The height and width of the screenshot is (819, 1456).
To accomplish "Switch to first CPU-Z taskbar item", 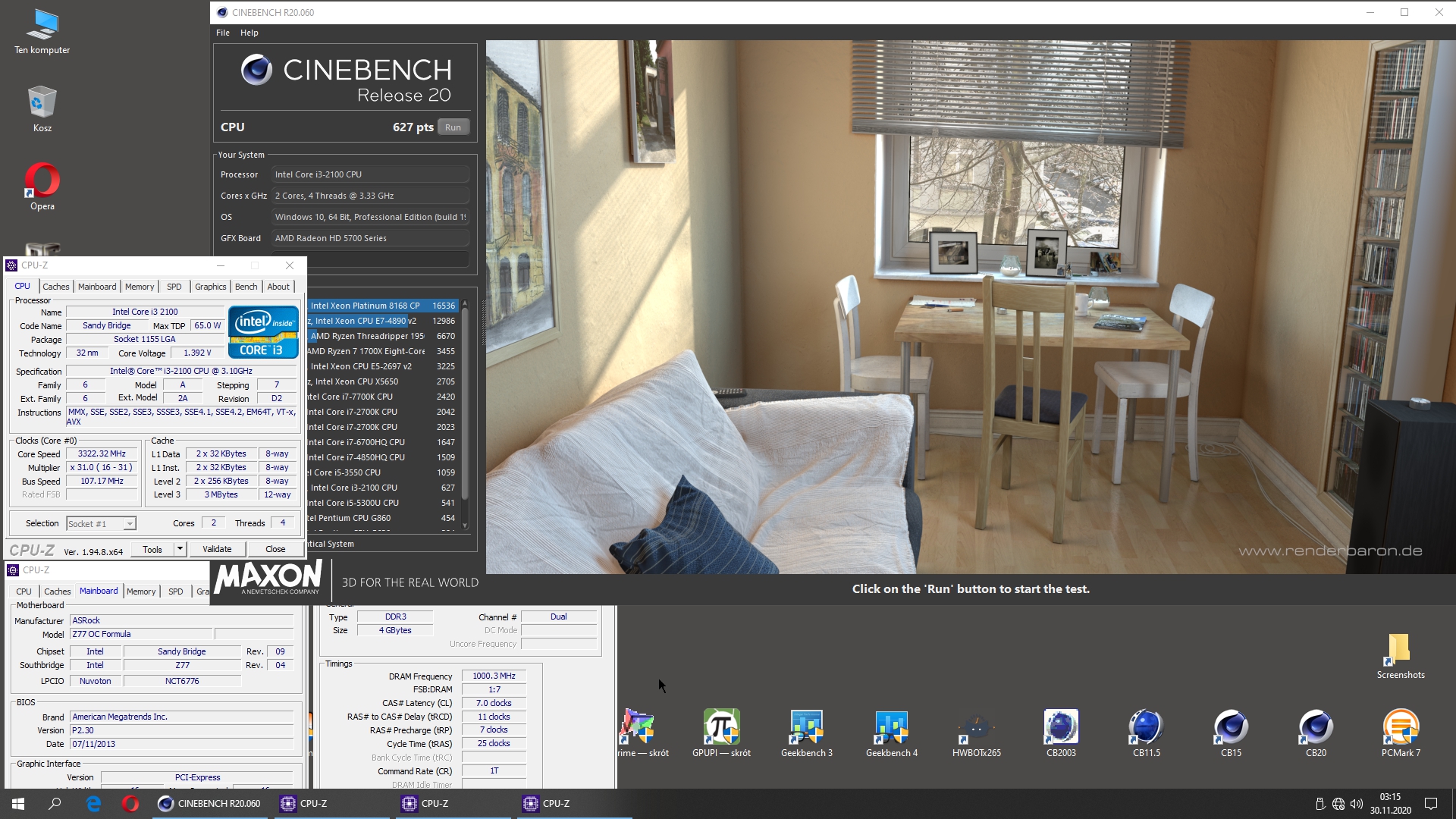I will [331, 804].
